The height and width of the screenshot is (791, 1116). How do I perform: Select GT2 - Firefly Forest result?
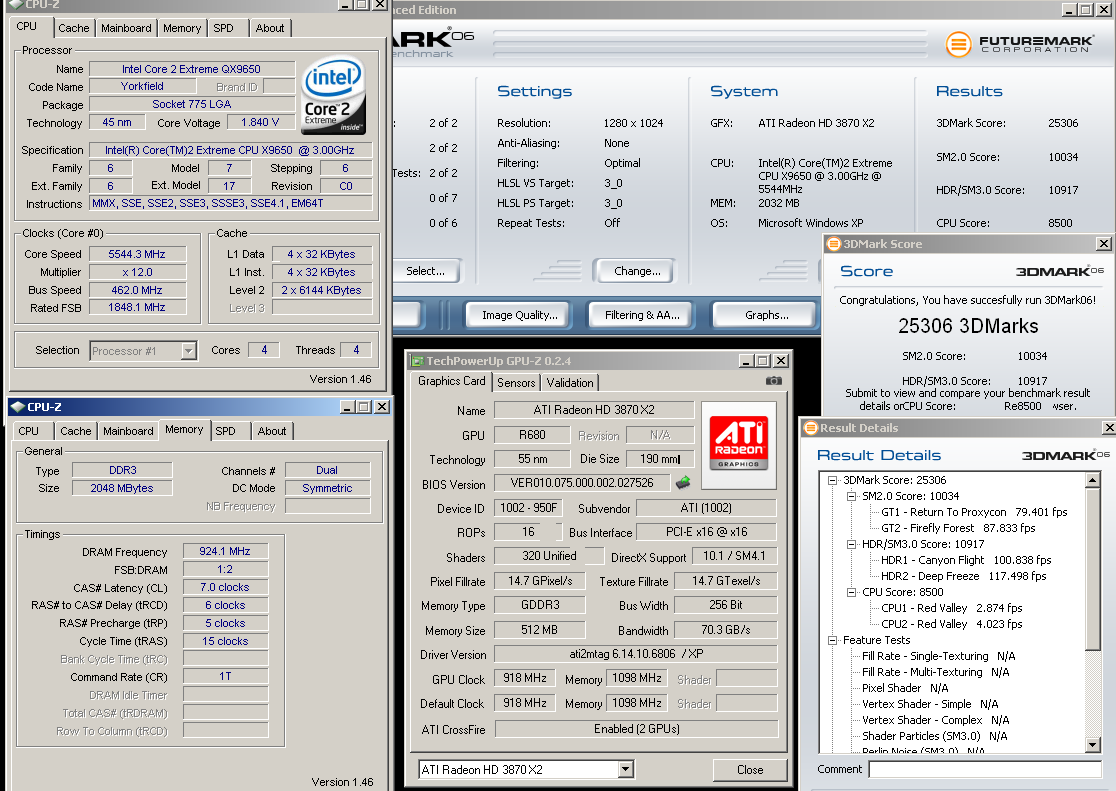pyautogui.click(x=958, y=528)
